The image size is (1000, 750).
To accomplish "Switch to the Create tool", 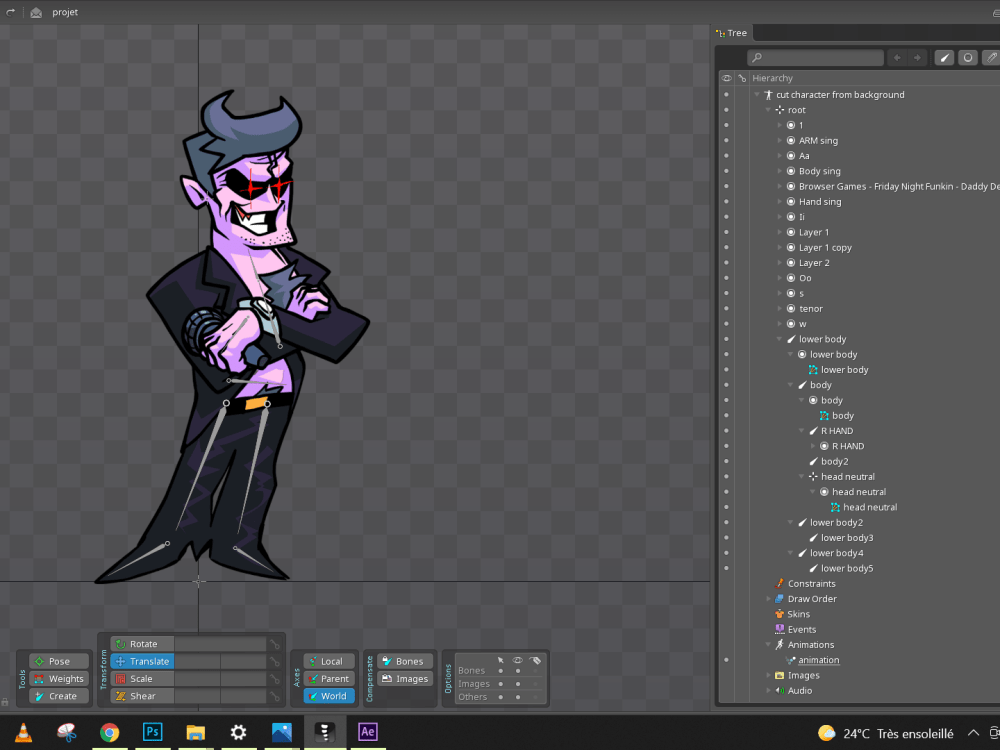I will coord(59,696).
